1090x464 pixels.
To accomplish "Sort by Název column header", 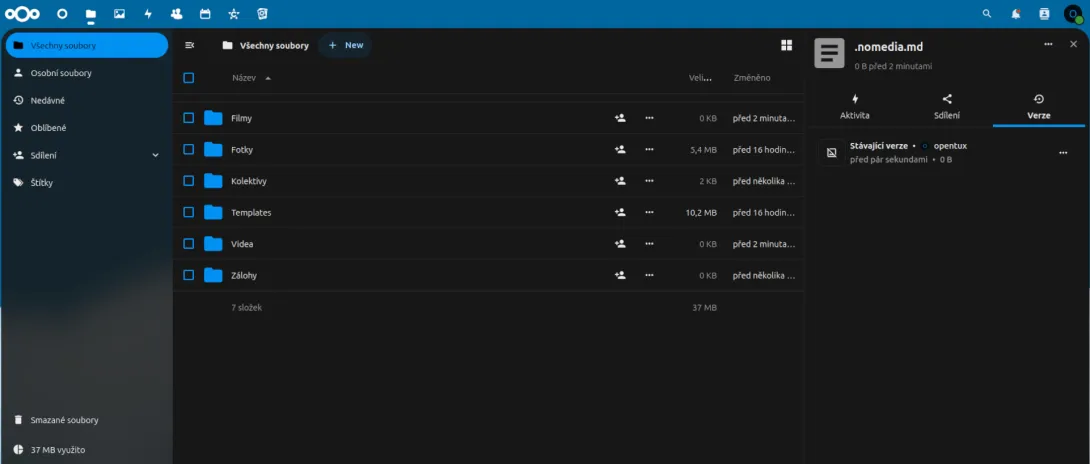I will (251, 78).
